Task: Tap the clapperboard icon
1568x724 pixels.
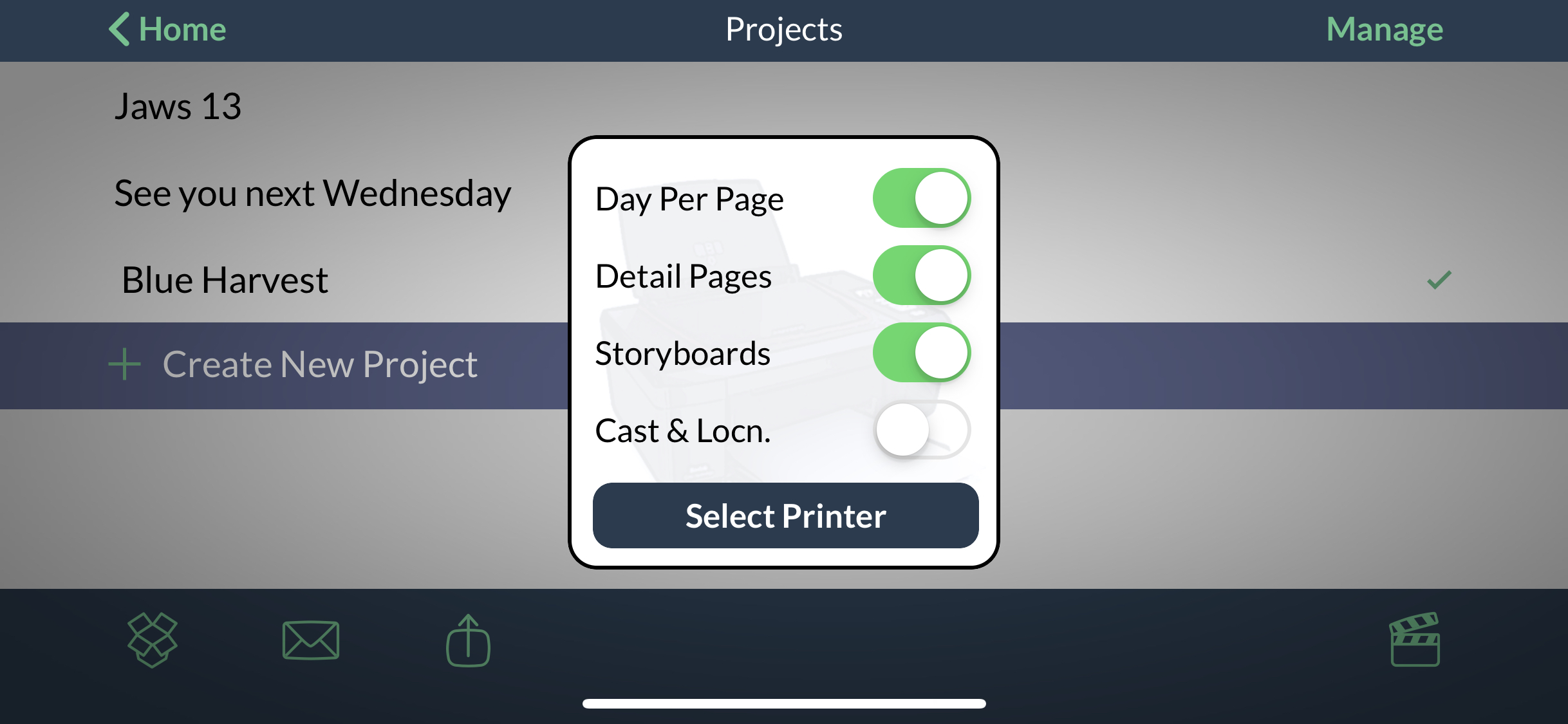Action: [1414, 640]
